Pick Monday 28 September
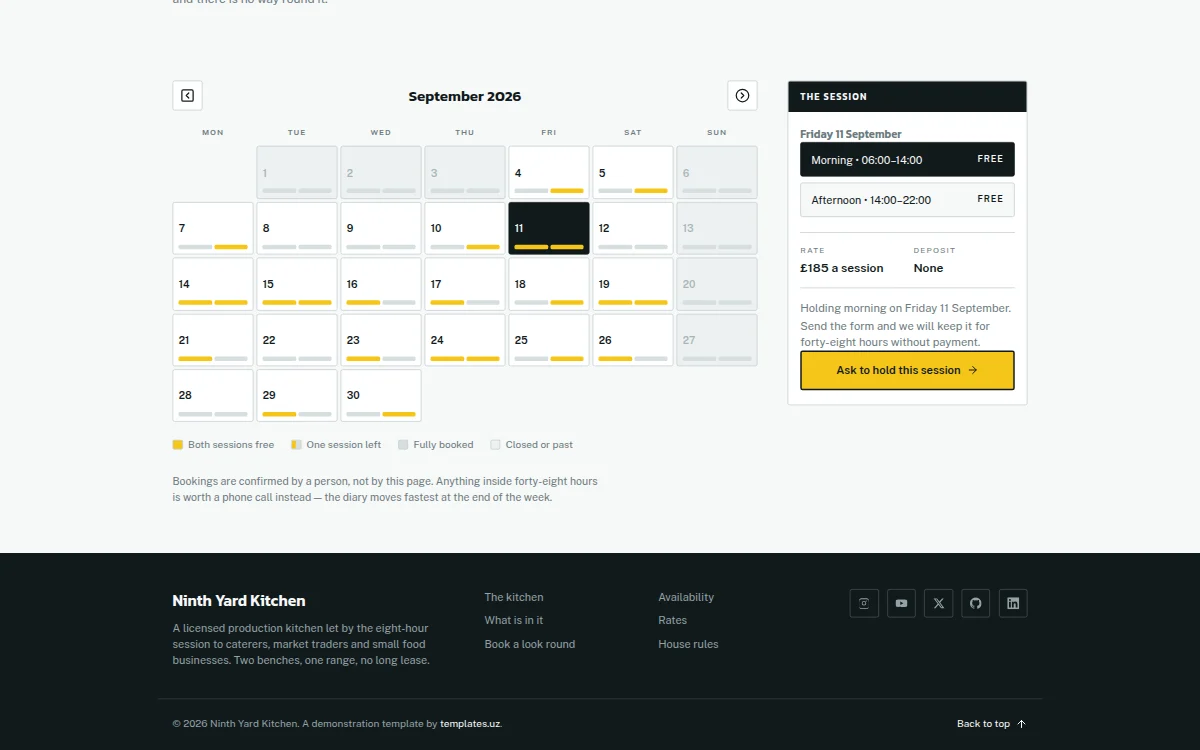 pyautogui.click(x=213, y=396)
